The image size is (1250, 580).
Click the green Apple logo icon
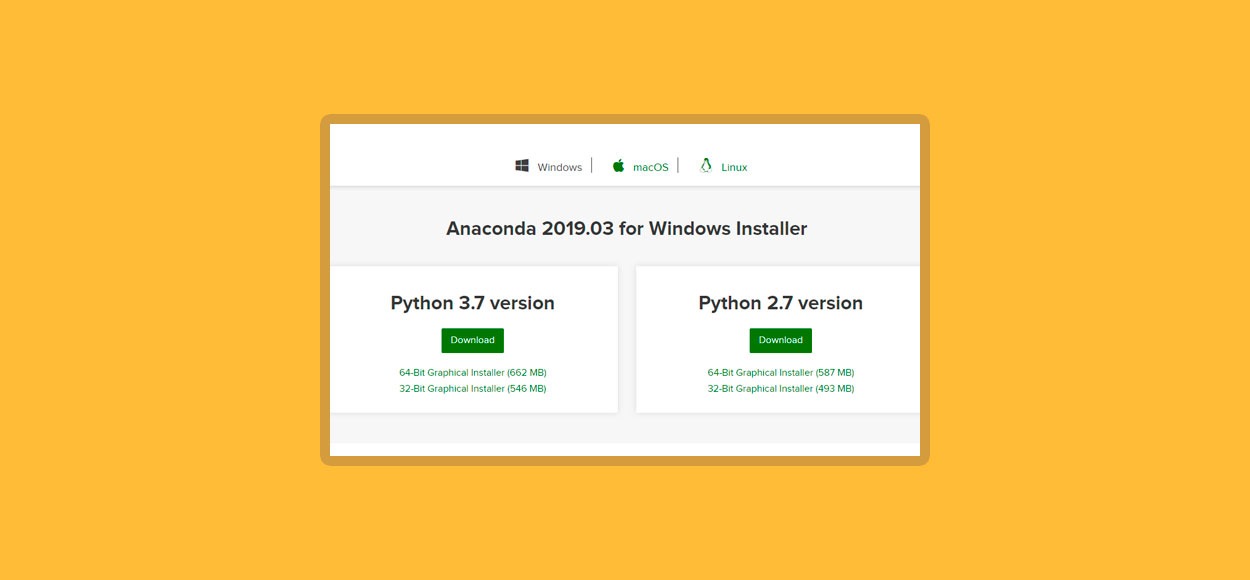(x=618, y=166)
